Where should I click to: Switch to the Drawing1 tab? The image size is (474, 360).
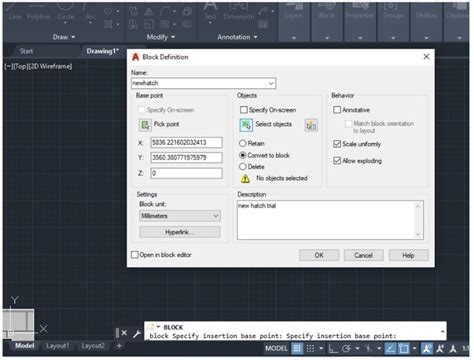(102, 51)
